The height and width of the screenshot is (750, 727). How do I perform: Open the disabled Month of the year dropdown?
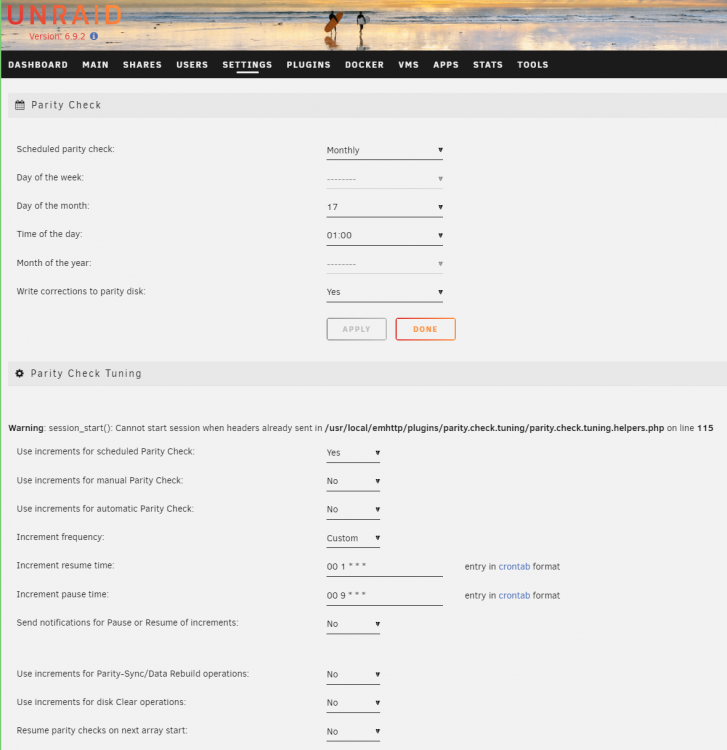pos(385,264)
